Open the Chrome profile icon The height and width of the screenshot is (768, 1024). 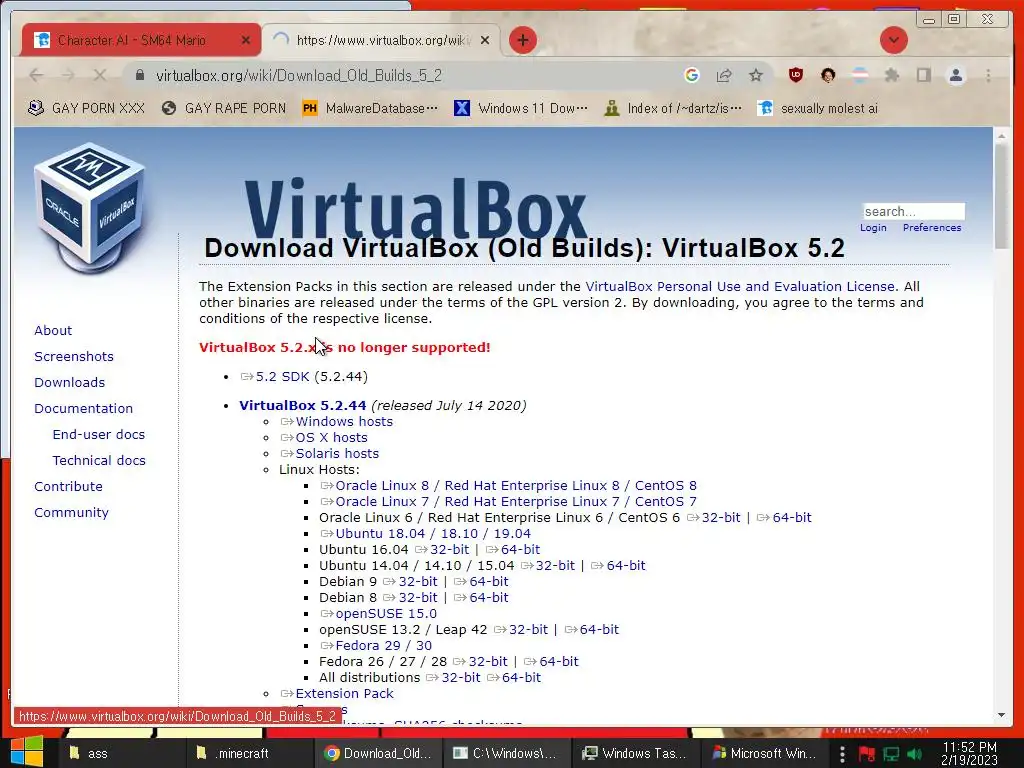(x=955, y=75)
